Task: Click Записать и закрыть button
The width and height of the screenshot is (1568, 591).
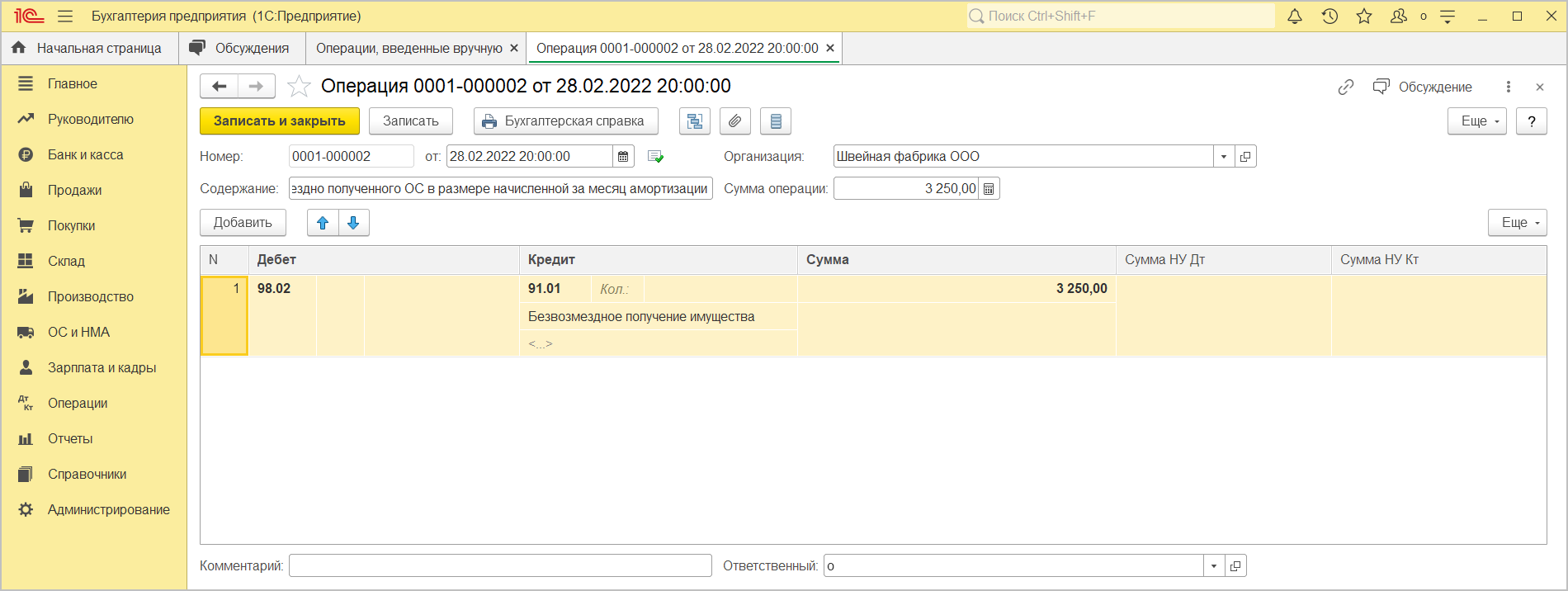Action: point(280,121)
